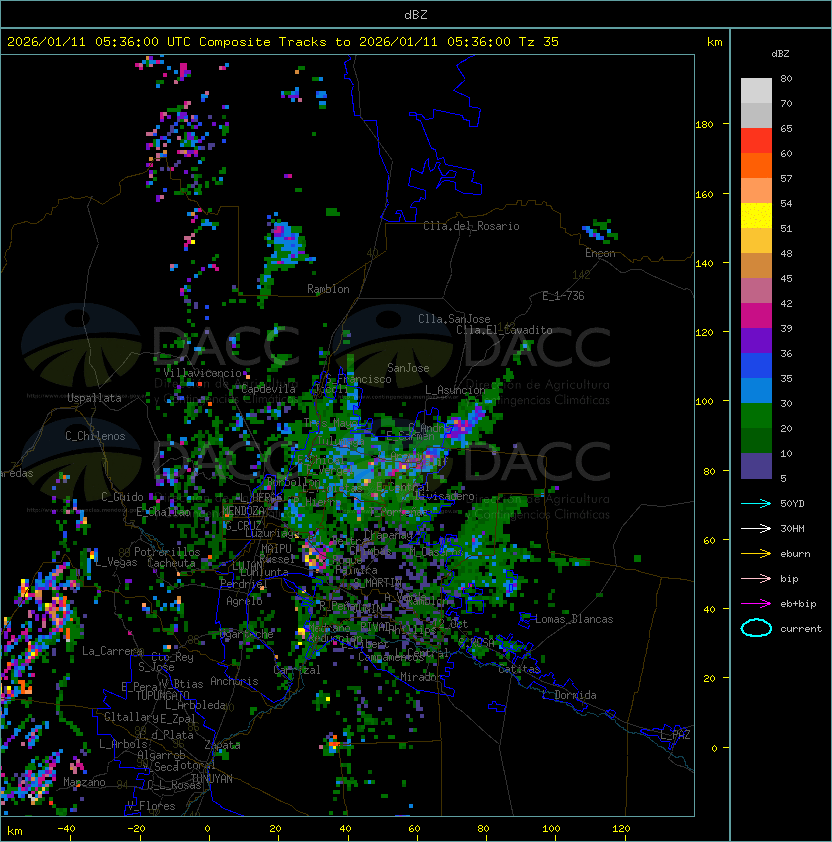The image size is (832, 842).
Task: Click the 'MENDOZA' city label on the map
Action: pos(243,510)
